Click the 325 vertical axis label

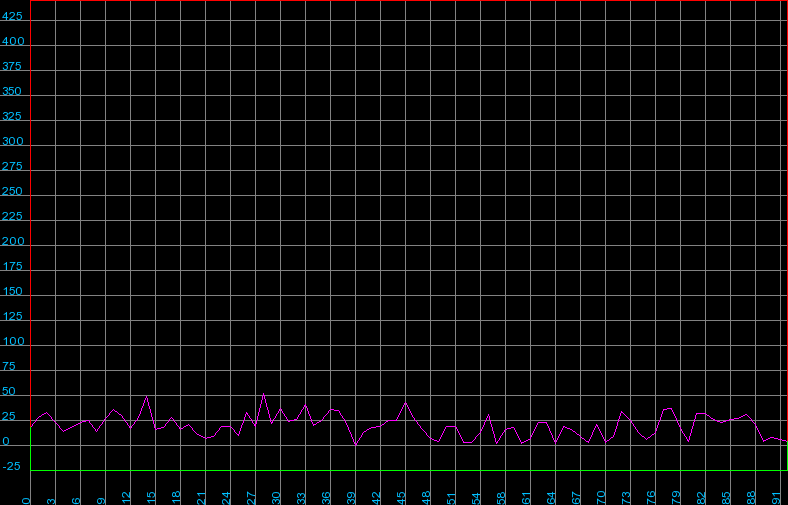click(x=12, y=116)
